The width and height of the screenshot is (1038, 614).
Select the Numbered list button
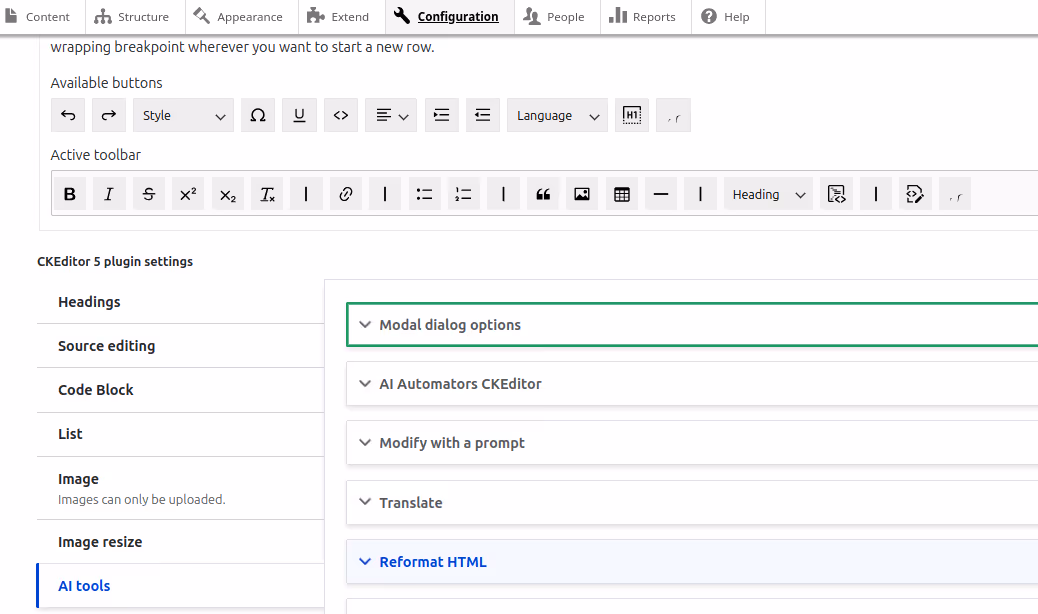(x=463, y=194)
